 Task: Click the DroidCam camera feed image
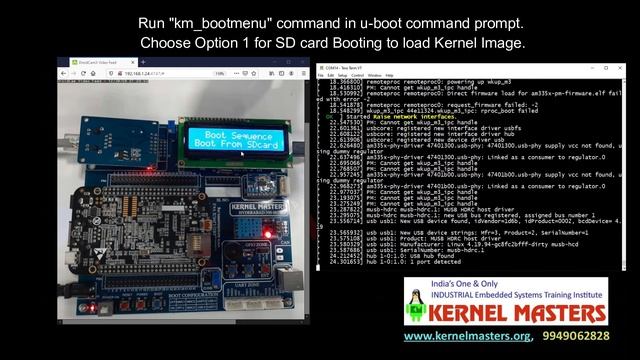(x=182, y=199)
